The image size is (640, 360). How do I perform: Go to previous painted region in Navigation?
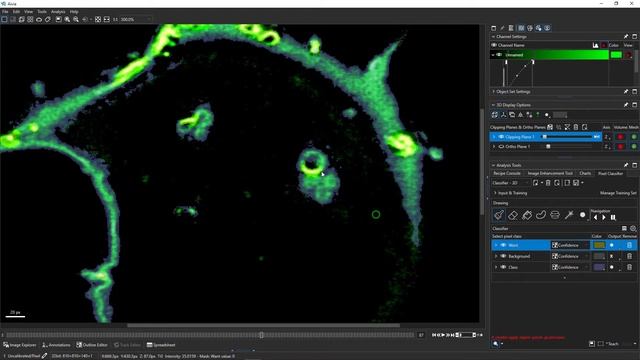595,218
